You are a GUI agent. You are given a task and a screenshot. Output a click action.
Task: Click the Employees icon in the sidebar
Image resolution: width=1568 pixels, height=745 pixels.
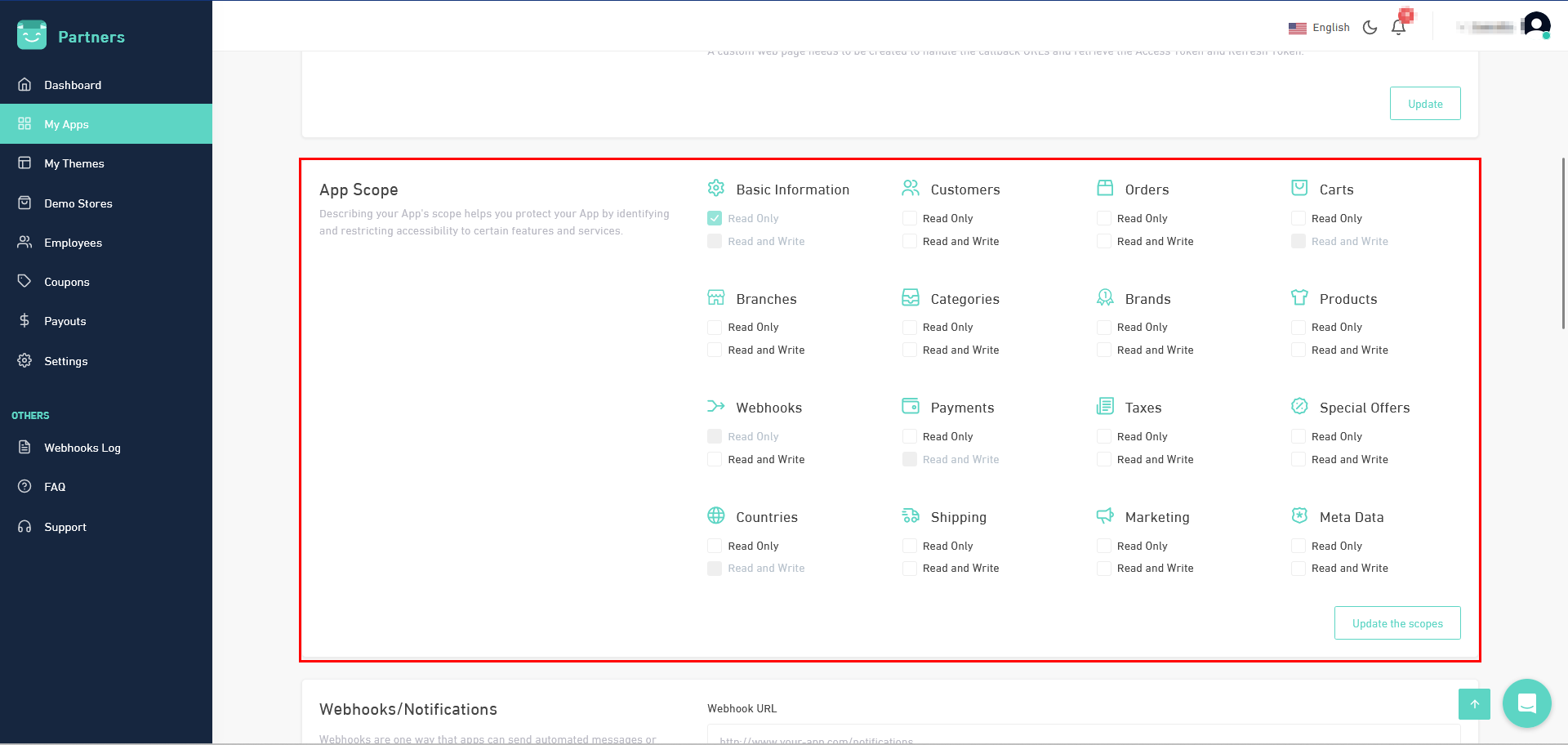24,242
